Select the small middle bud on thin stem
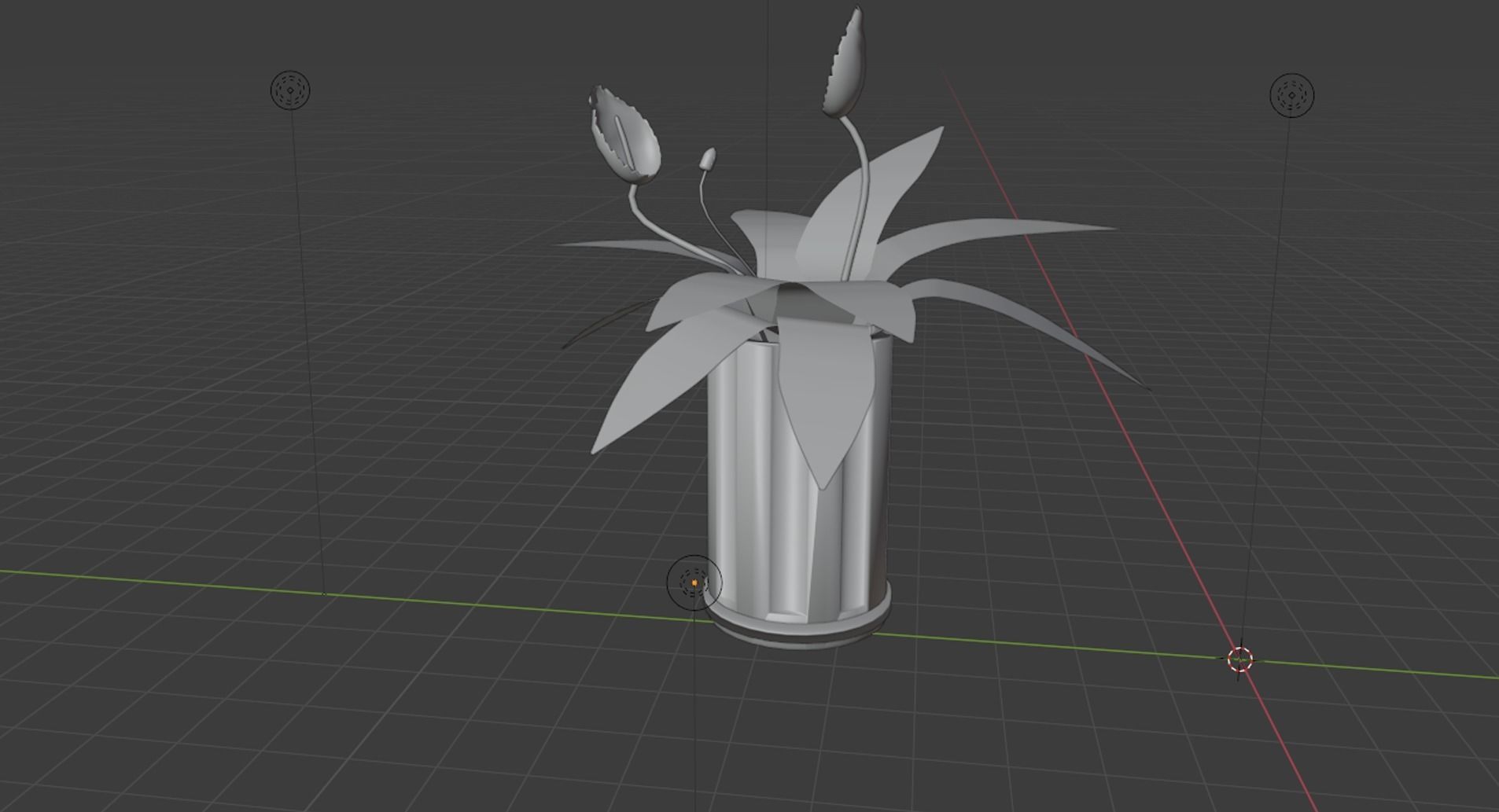This screenshot has width=1499, height=812. [708, 159]
